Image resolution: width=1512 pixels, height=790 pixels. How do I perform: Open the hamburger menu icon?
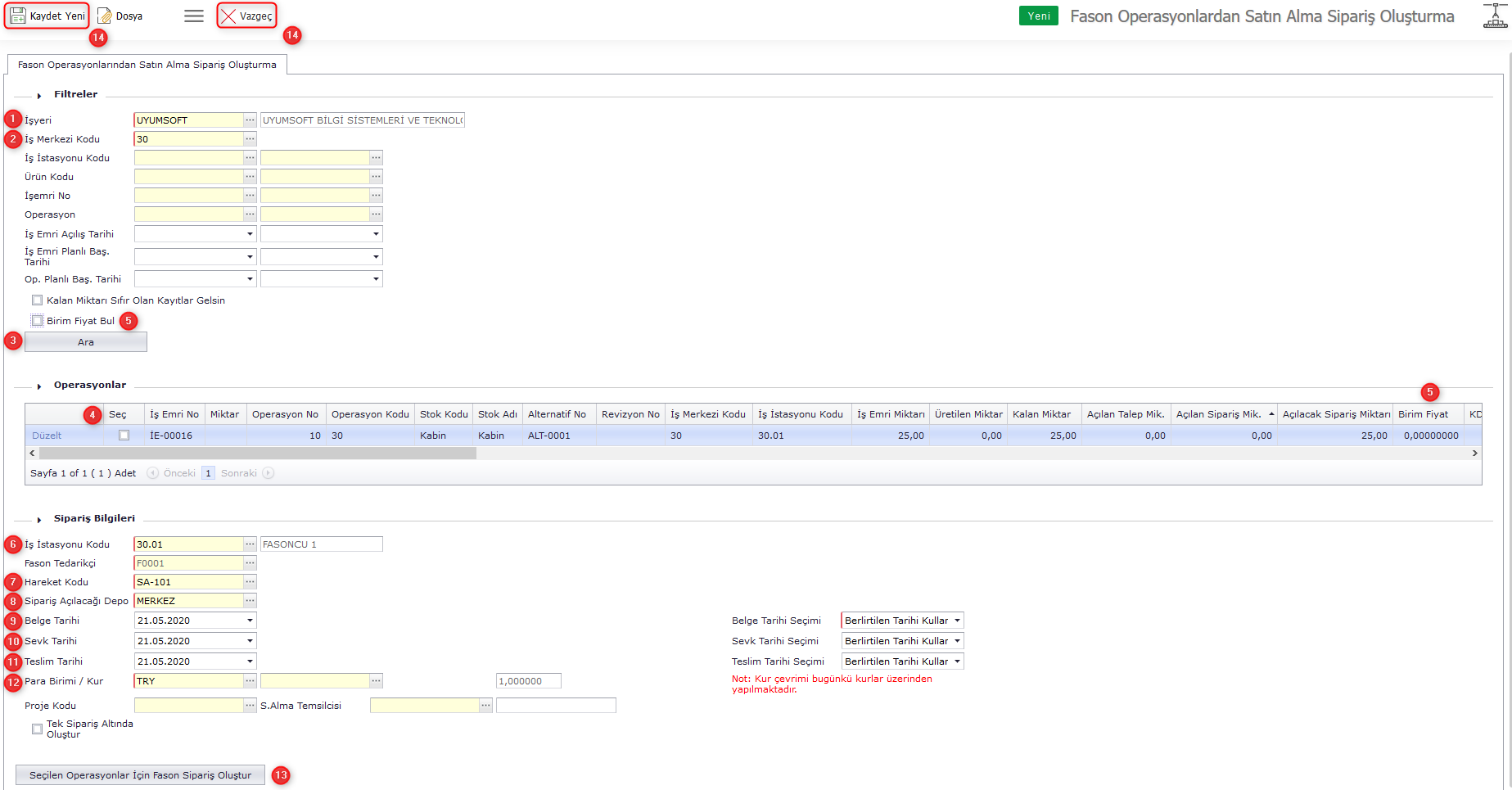pyautogui.click(x=194, y=16)
